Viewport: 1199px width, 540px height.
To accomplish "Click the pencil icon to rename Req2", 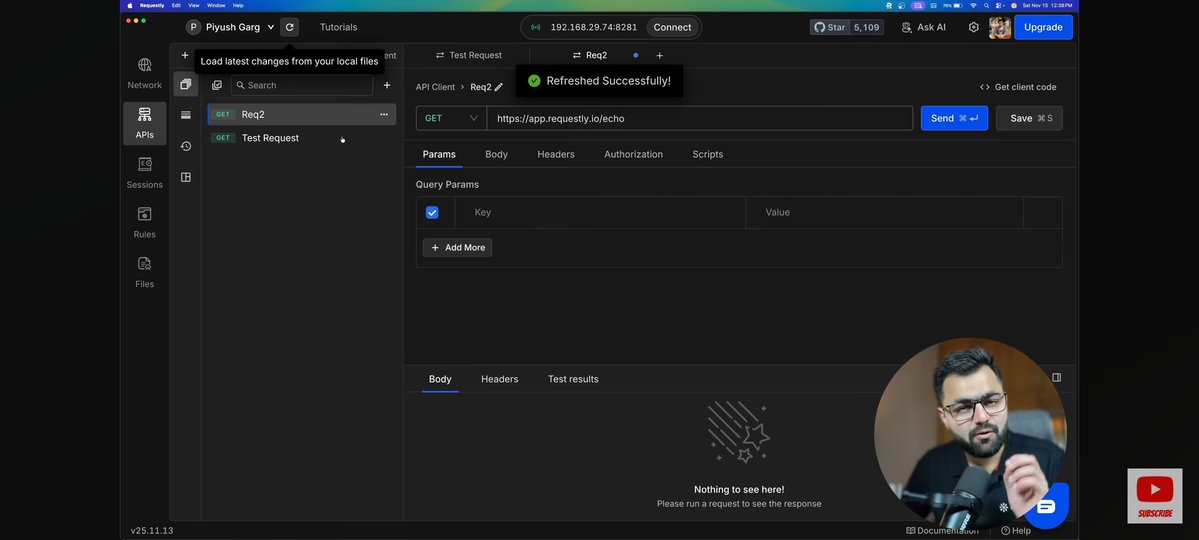I will tap(499, 86).
